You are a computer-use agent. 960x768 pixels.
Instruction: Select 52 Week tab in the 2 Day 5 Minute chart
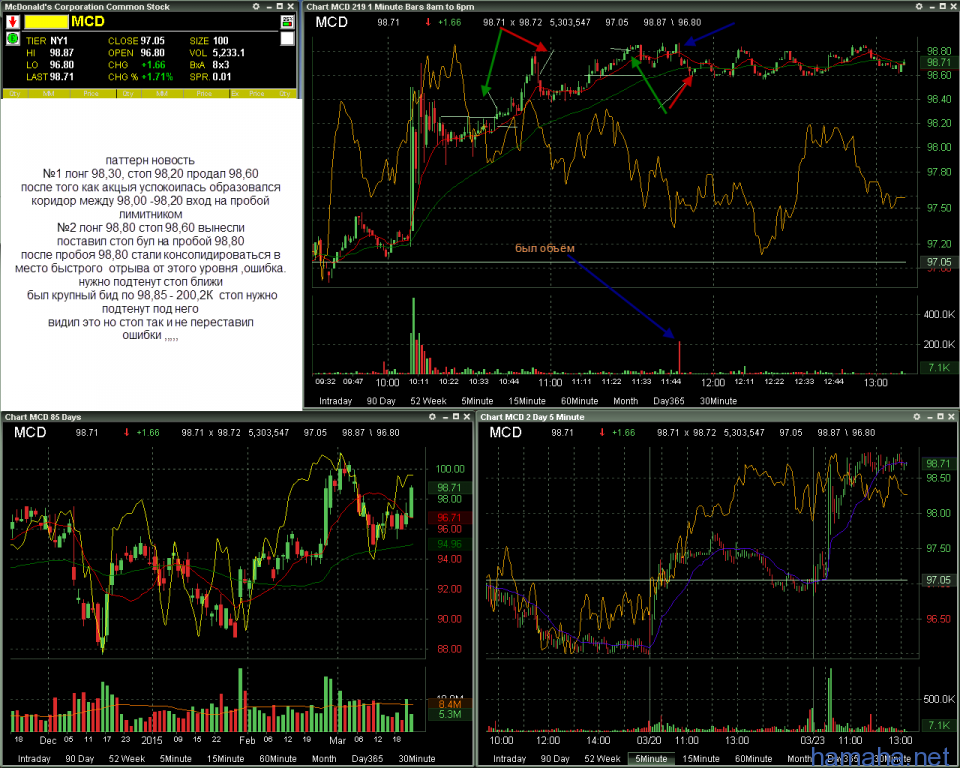[602, 758]
